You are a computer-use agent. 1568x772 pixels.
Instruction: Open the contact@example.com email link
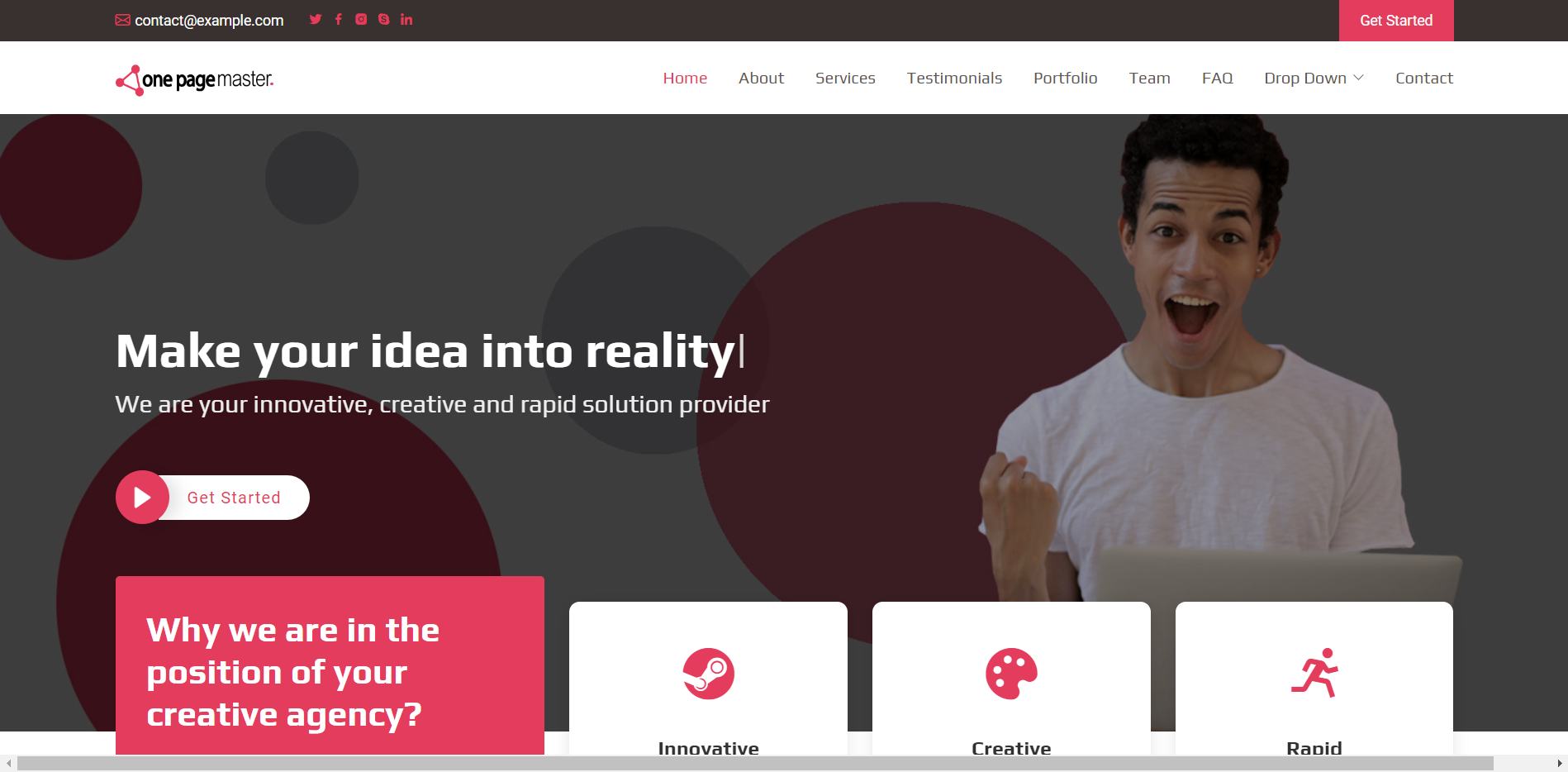(x=209, y=21)
